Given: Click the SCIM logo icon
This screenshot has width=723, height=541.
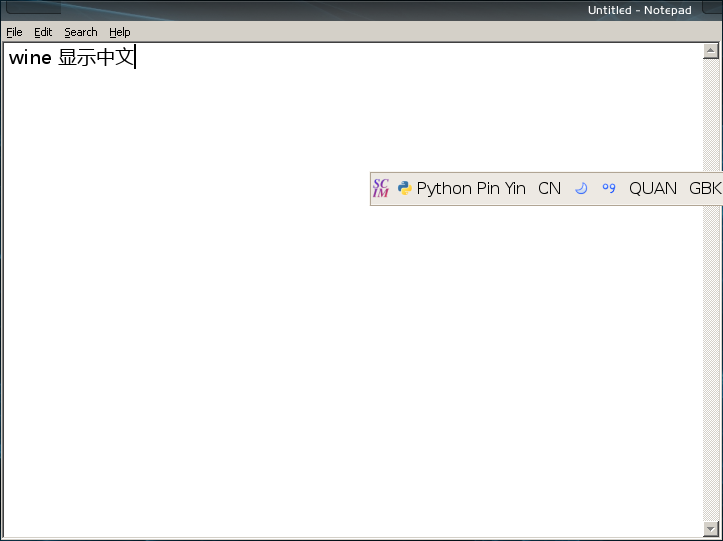Looking at the screenshot, I should [x=381, y=188].
